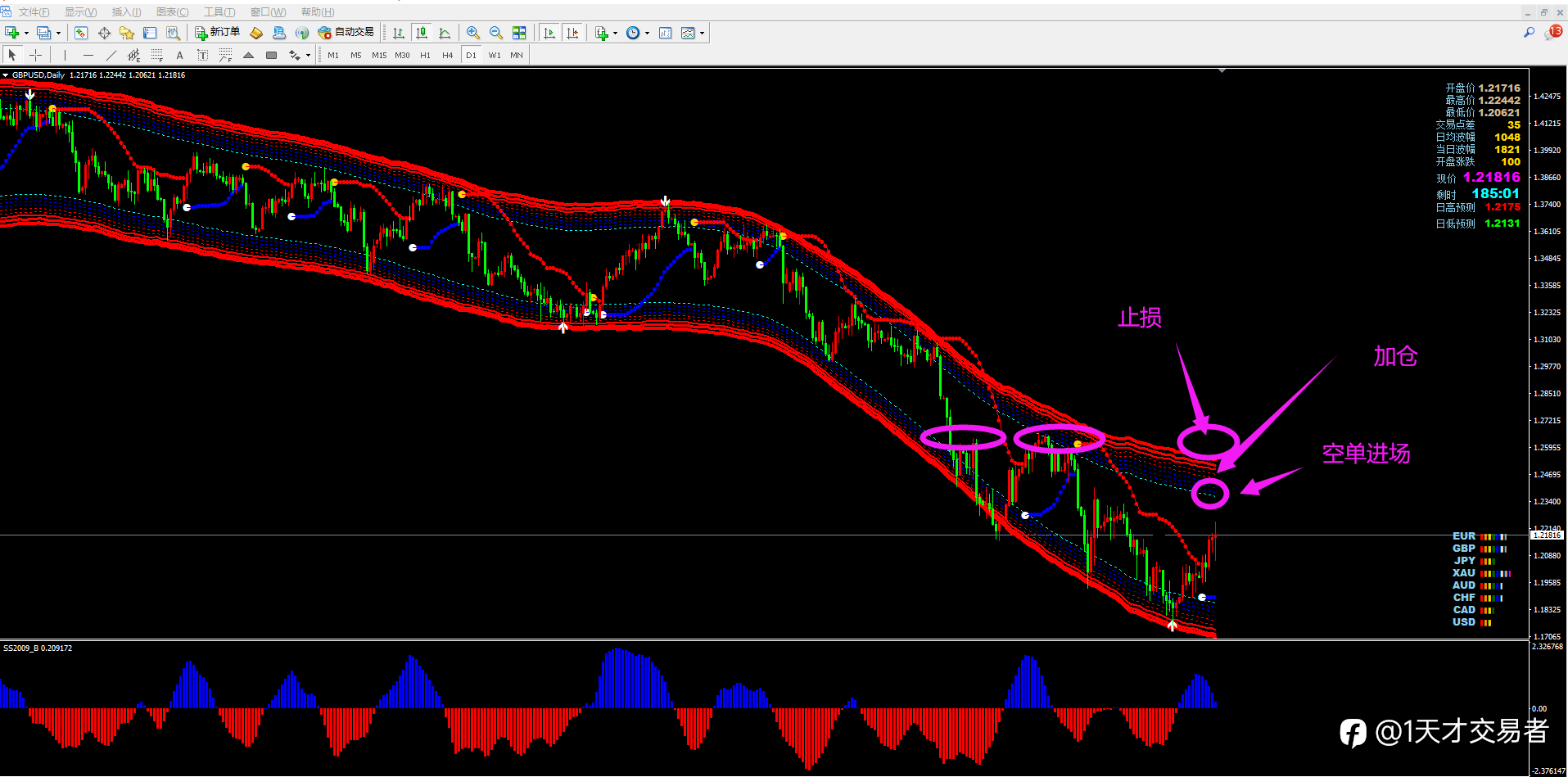Open the search magnifier at top right
This screenshot has height=777, width=1568.
click(x=1529, y=33)
